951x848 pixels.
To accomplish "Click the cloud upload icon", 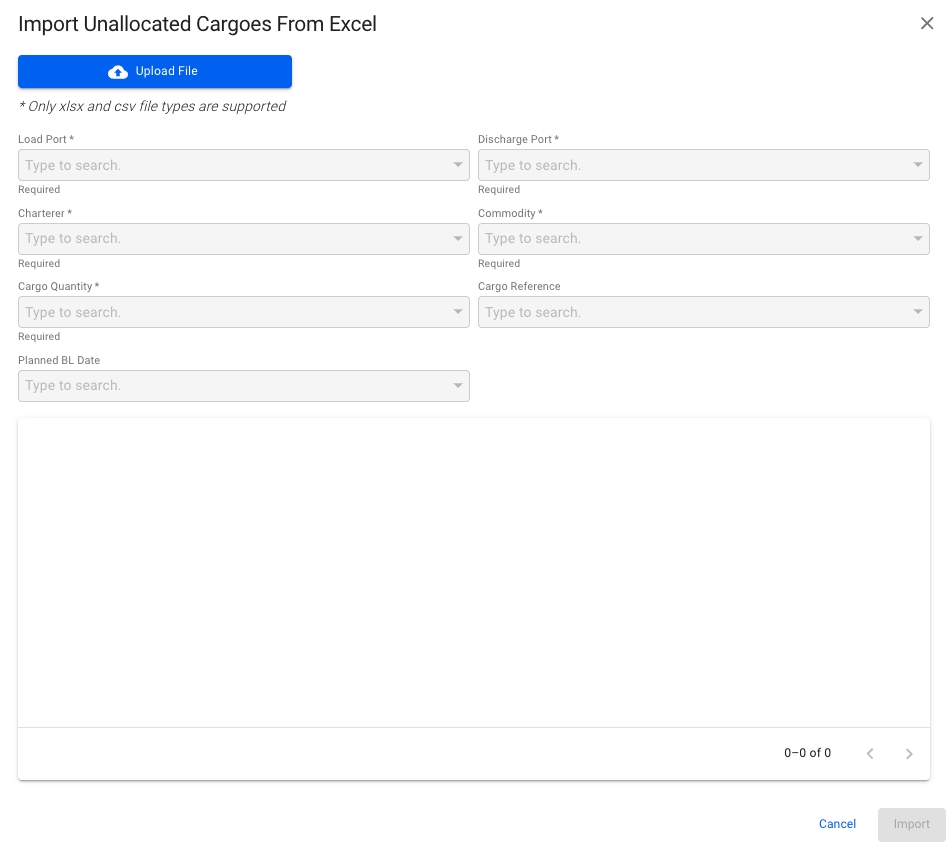I will coord(118,72).
